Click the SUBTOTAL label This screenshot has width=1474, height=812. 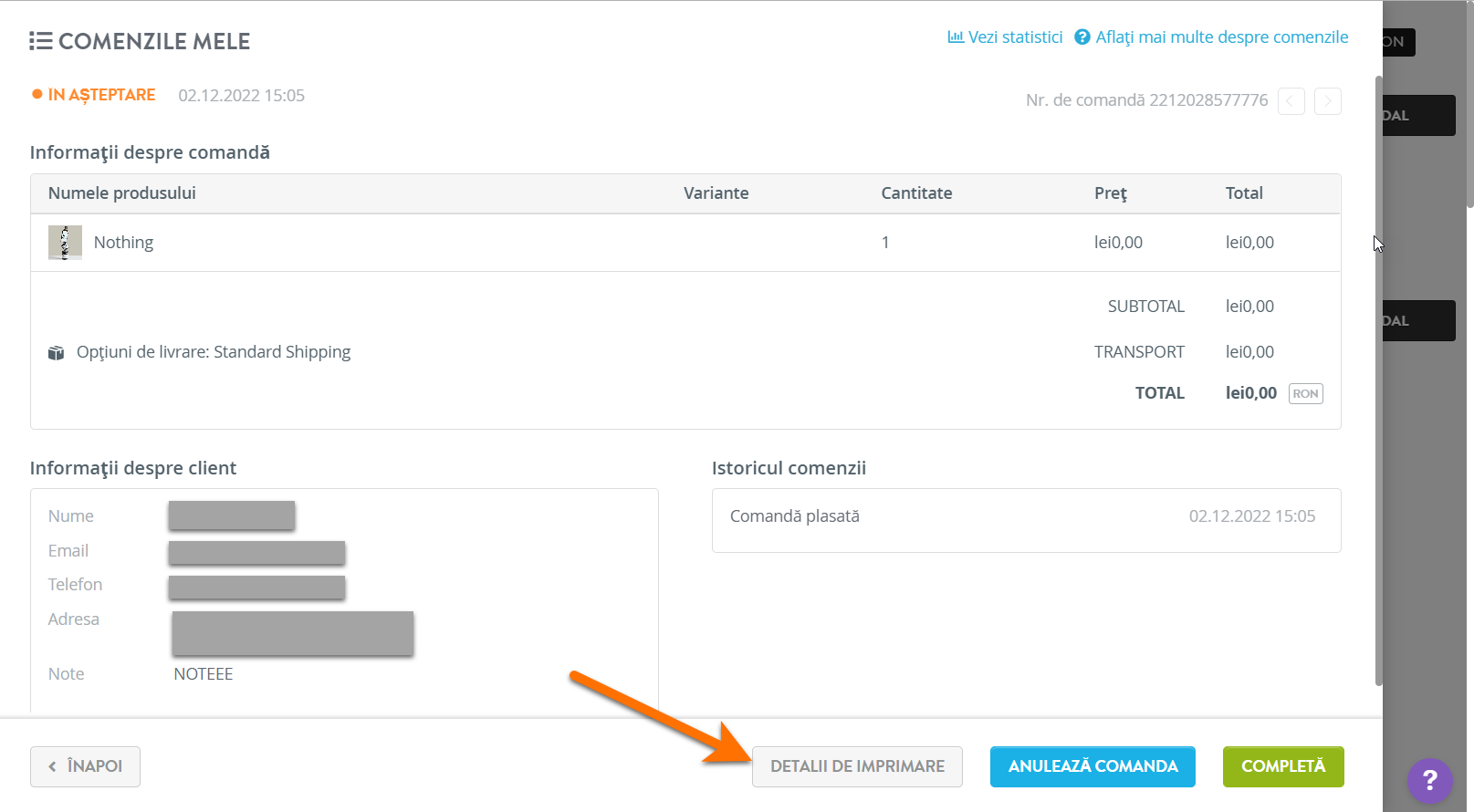[1146, 307]
